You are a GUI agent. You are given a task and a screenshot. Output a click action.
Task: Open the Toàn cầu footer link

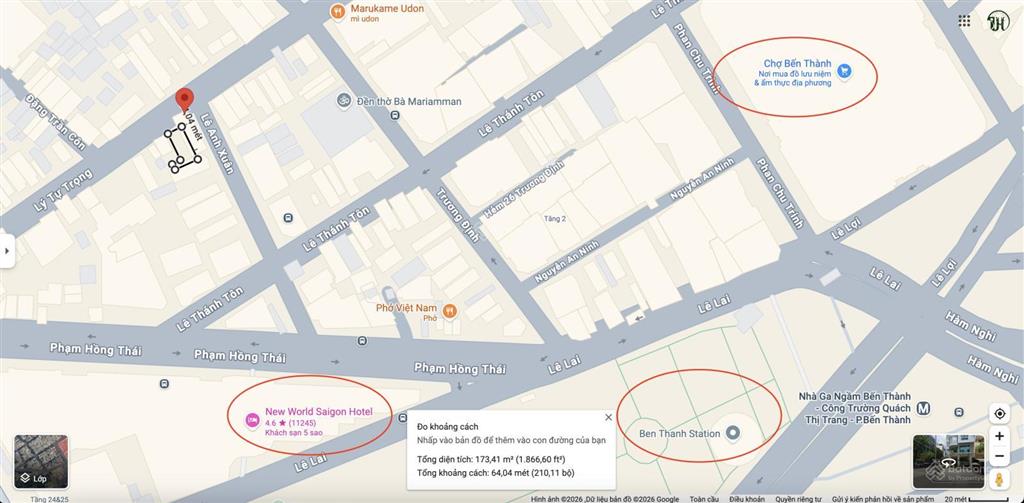point(704,498)
